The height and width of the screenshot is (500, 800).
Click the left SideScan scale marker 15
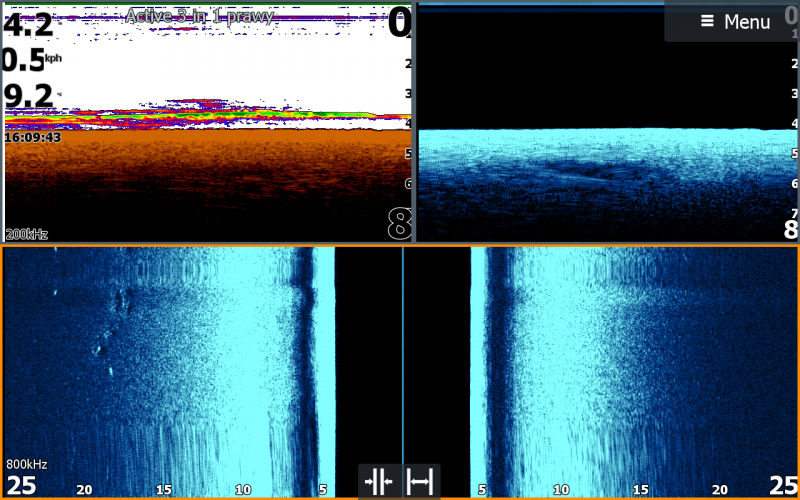[x=164, y=490]
